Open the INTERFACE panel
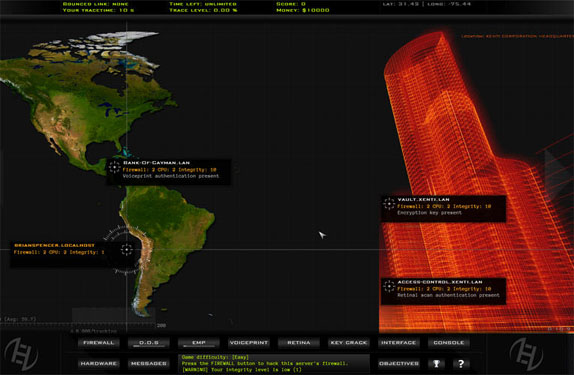Screen dimensions: 574x375 pyautogui.click(x=399, y=343)
